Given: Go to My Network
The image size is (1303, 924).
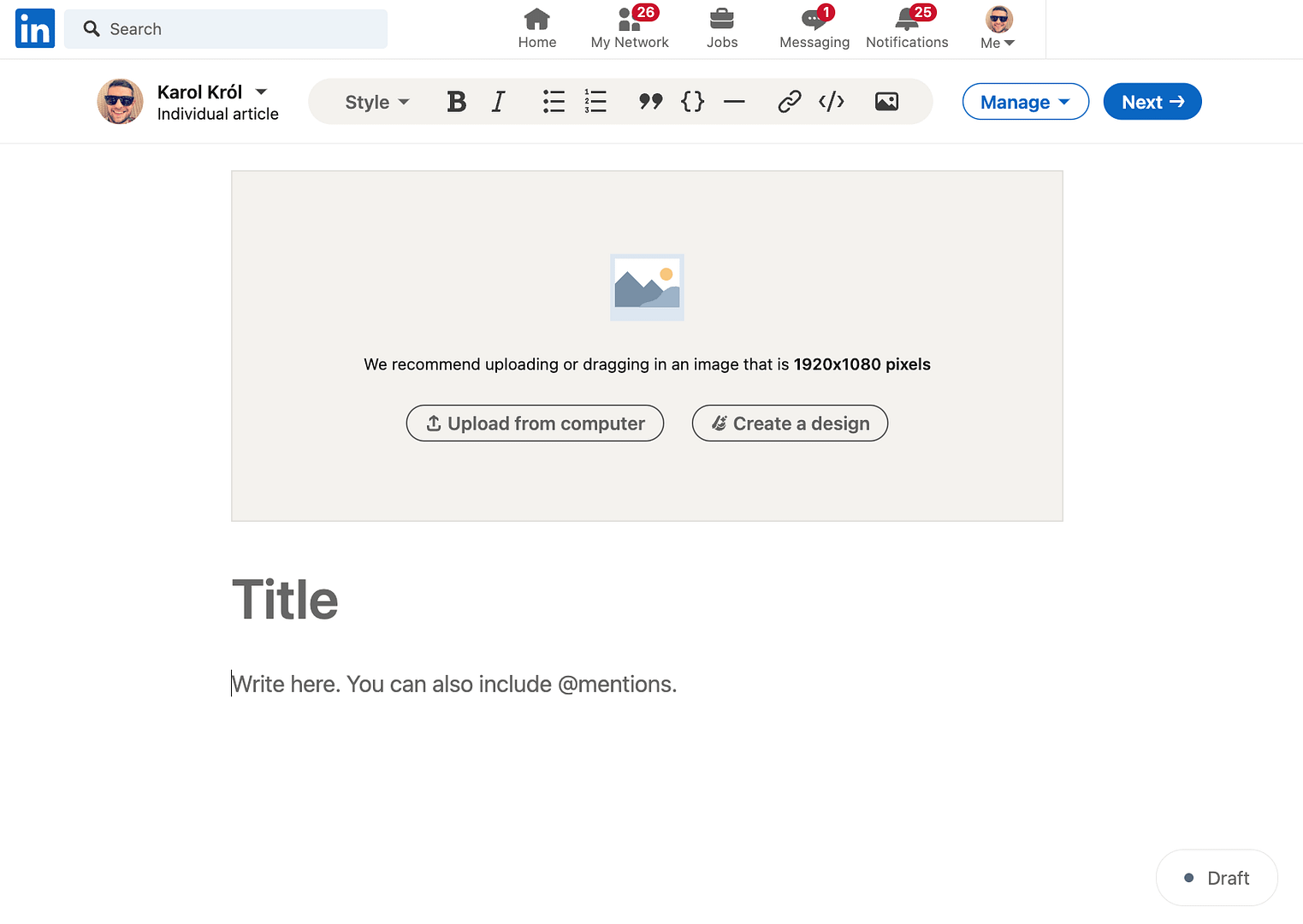Looking at the screenshot, I should pyautogui.click(x=629, y=28).
